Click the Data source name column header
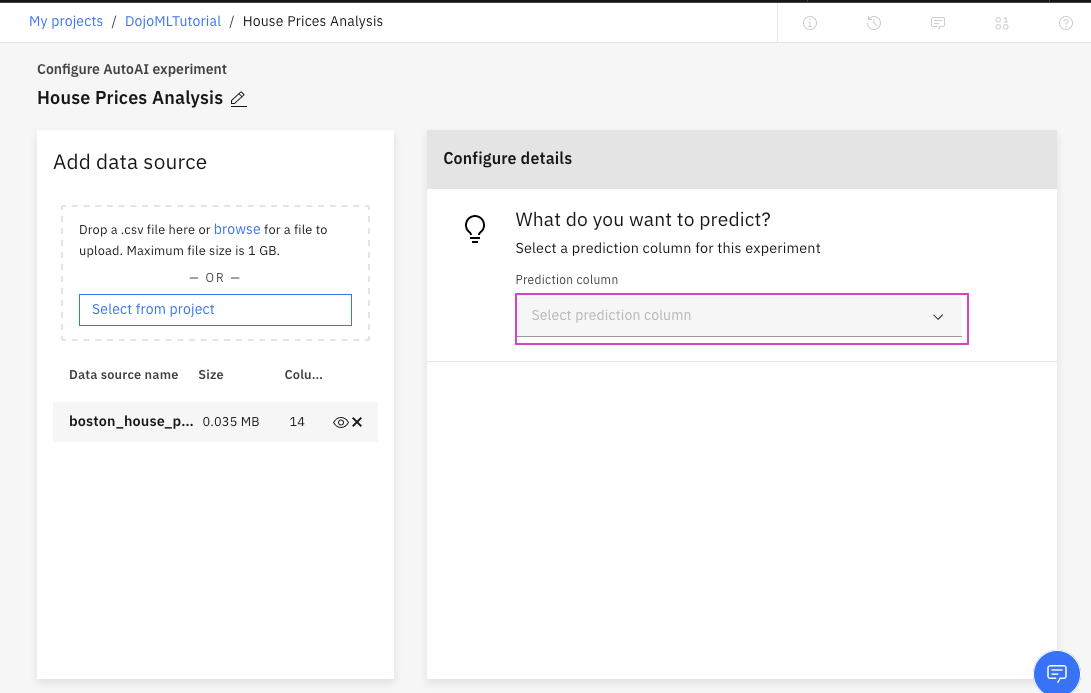 tap(123, 375)
